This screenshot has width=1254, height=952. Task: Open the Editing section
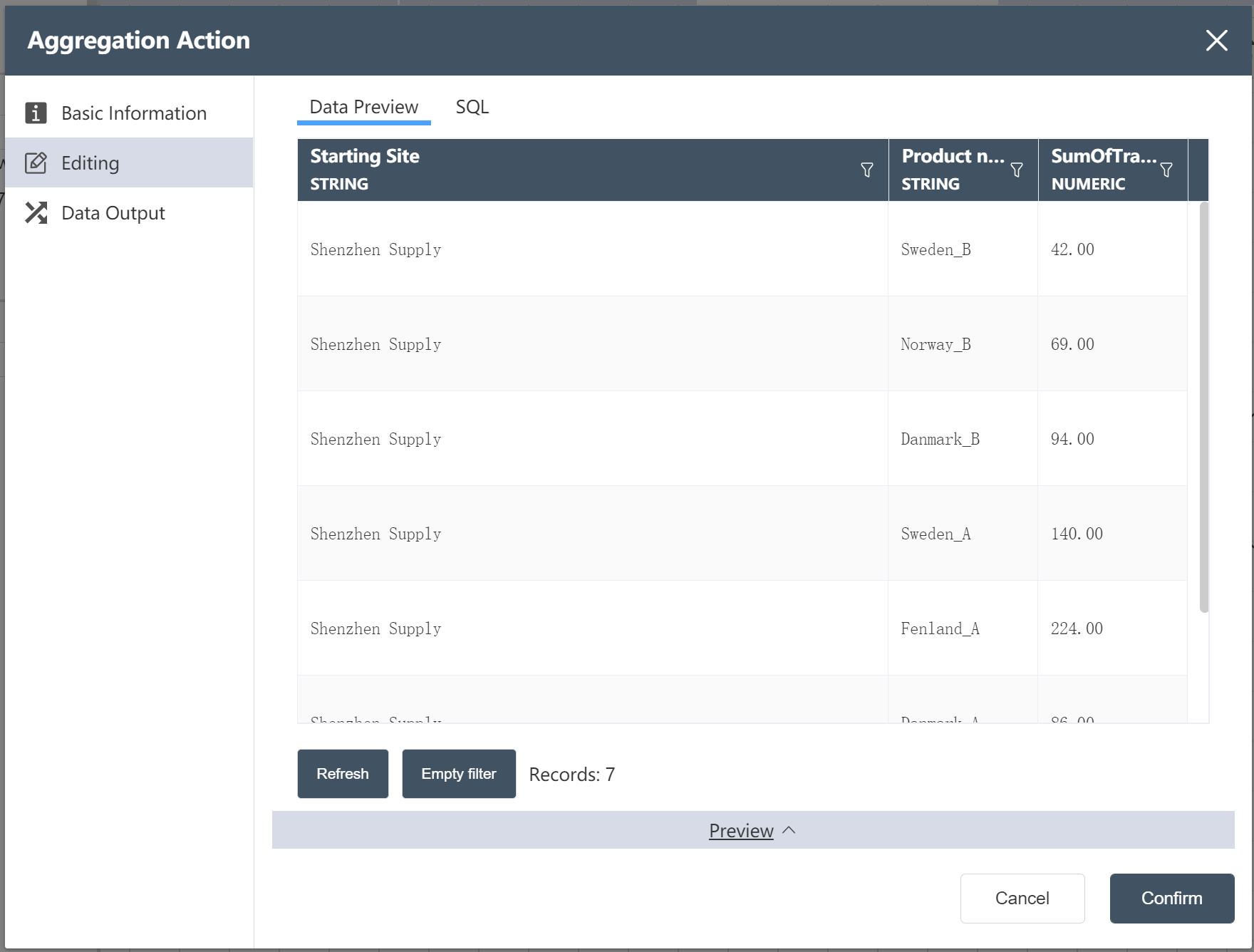[x=129, y=162]
